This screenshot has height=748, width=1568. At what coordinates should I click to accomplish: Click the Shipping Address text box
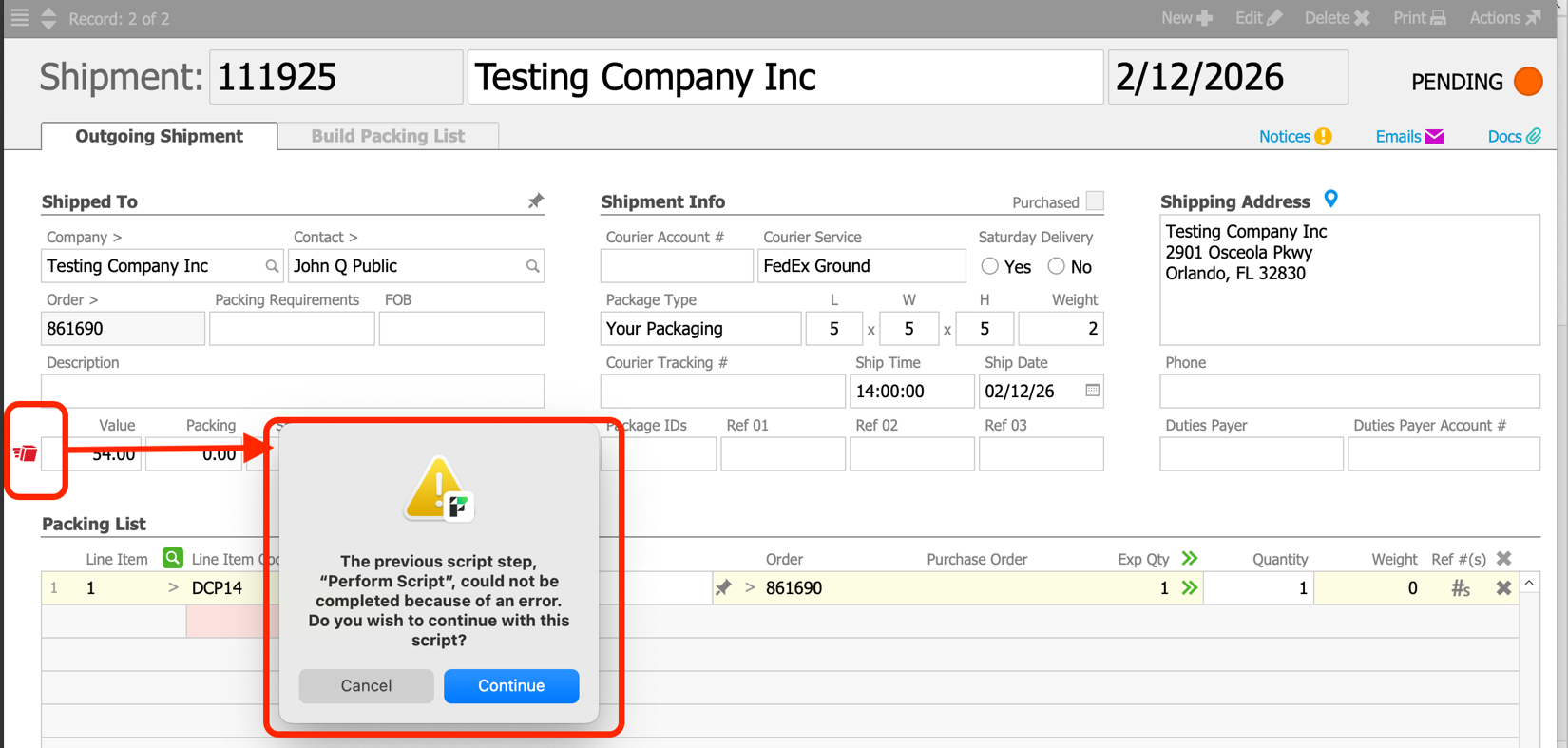[1349, 280]
